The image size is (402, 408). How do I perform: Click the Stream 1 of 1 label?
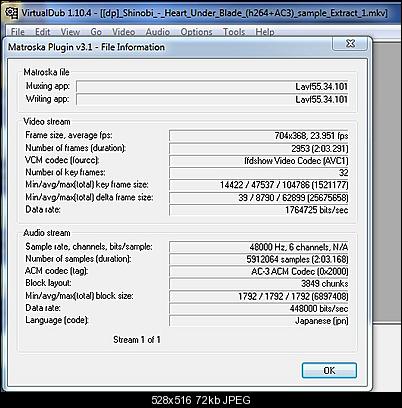137,340
